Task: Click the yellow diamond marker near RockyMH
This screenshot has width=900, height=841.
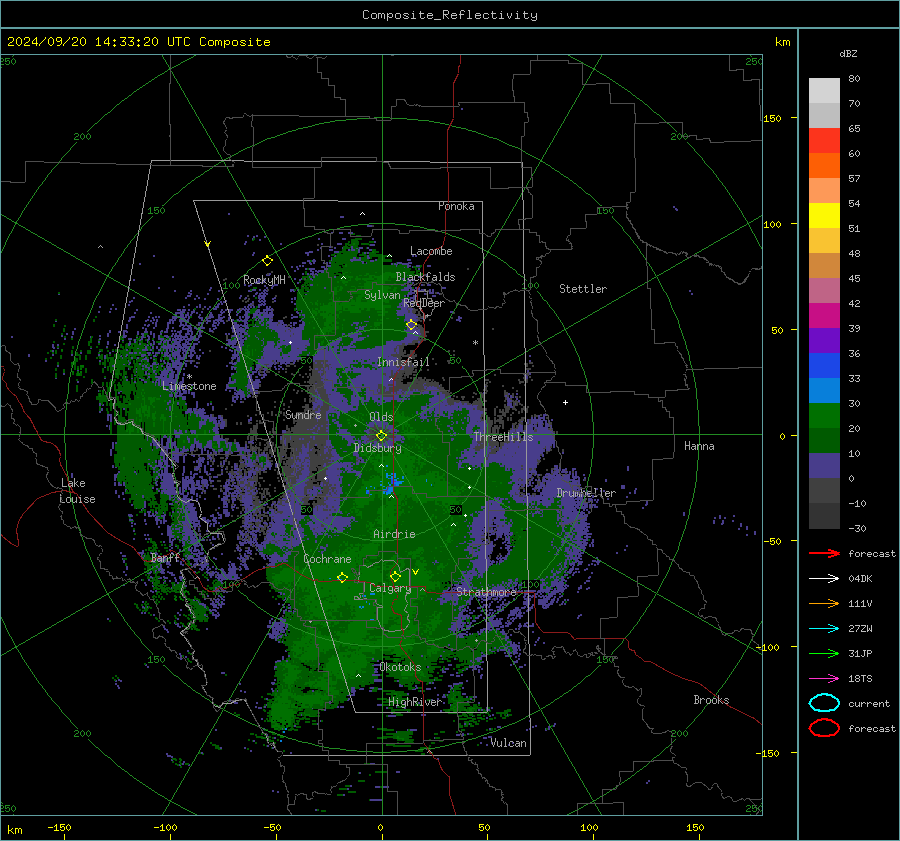Action: [x=267, y=261]
